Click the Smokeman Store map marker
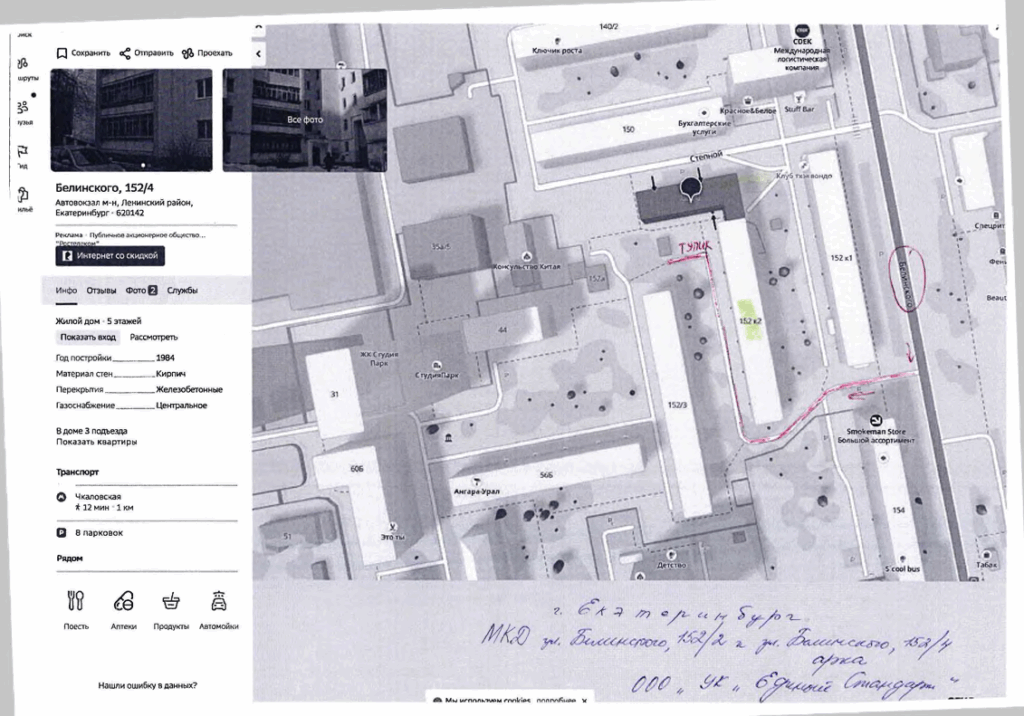 click(x=876, y=421)
